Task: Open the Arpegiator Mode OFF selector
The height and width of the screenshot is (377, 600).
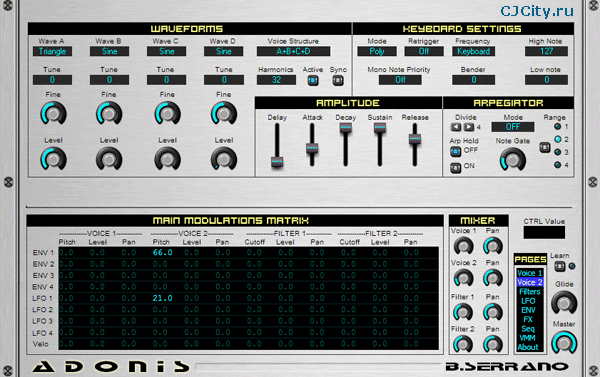Action: [513, 127]
